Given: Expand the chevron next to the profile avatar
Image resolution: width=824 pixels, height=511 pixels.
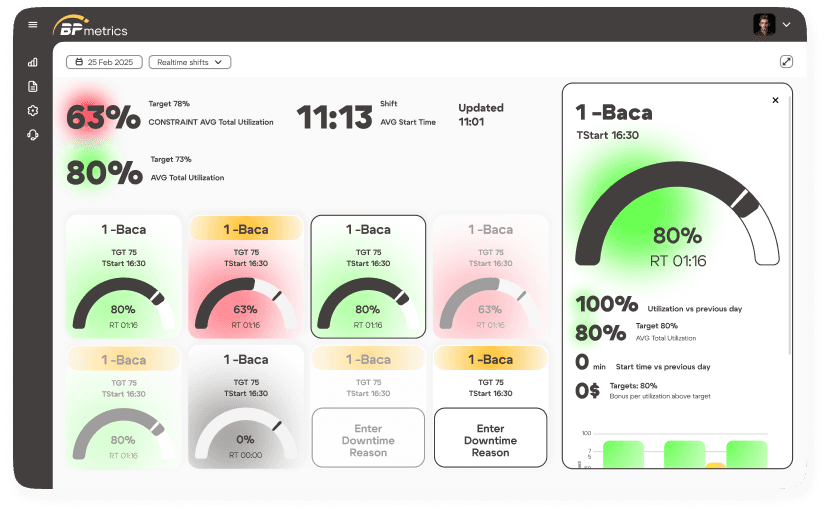Looking at the screenshot, I should click(787, 25).
